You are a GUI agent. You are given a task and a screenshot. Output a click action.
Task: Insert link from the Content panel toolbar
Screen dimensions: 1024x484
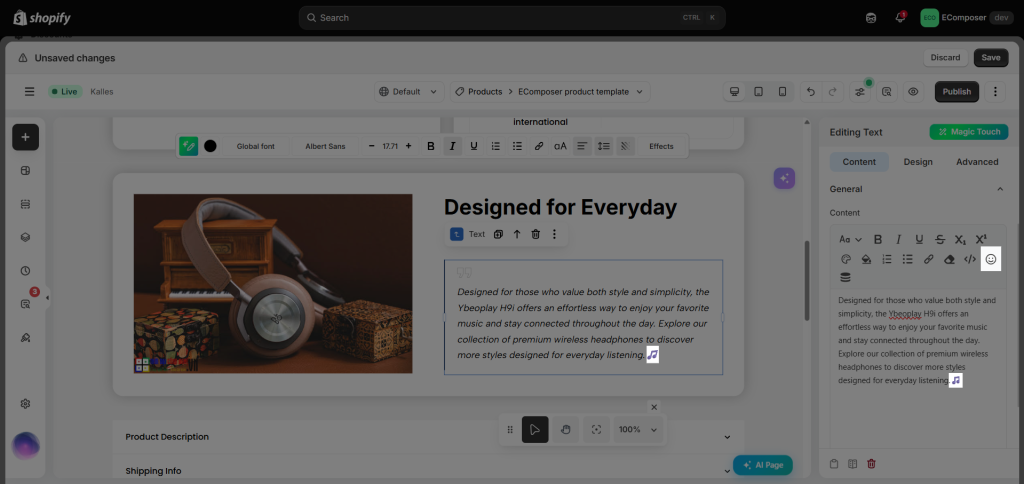pos(928,259)
